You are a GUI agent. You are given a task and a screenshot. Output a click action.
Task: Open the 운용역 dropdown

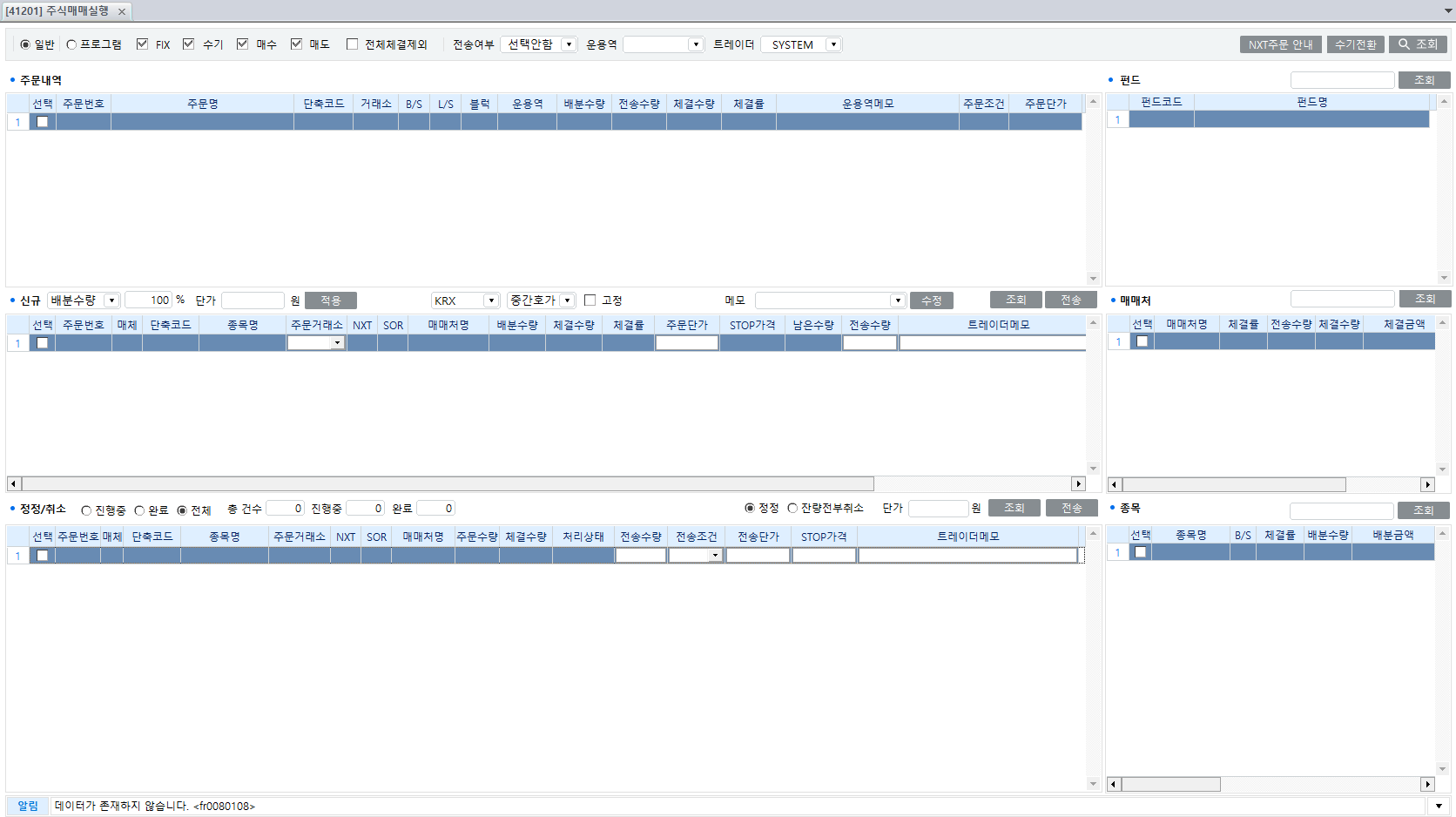coord(696,44)
